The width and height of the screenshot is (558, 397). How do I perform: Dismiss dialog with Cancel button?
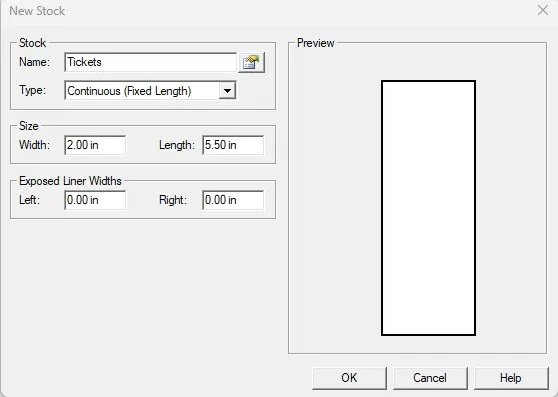tap(430, 378)
